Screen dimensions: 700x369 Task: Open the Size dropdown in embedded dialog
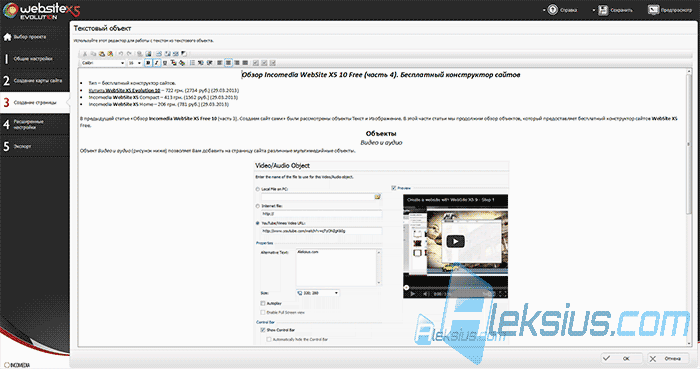tap(317, 293)
